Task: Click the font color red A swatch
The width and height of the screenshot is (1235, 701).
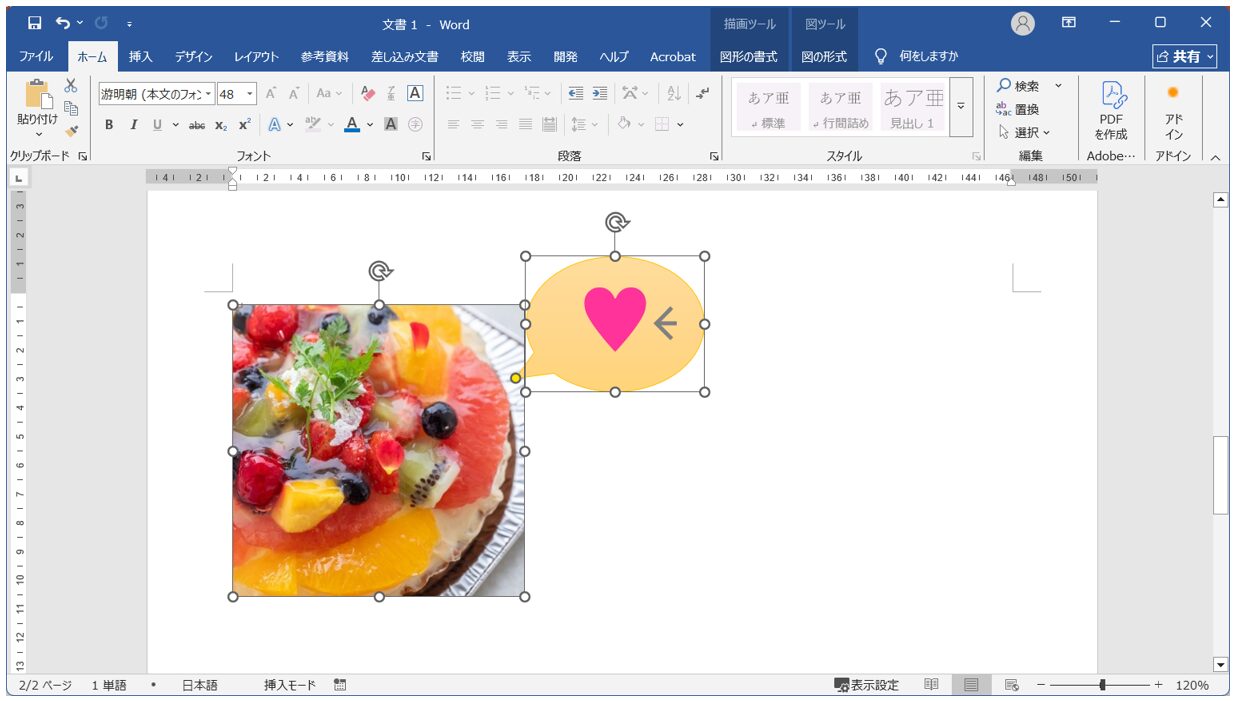Action: (351, 125)
